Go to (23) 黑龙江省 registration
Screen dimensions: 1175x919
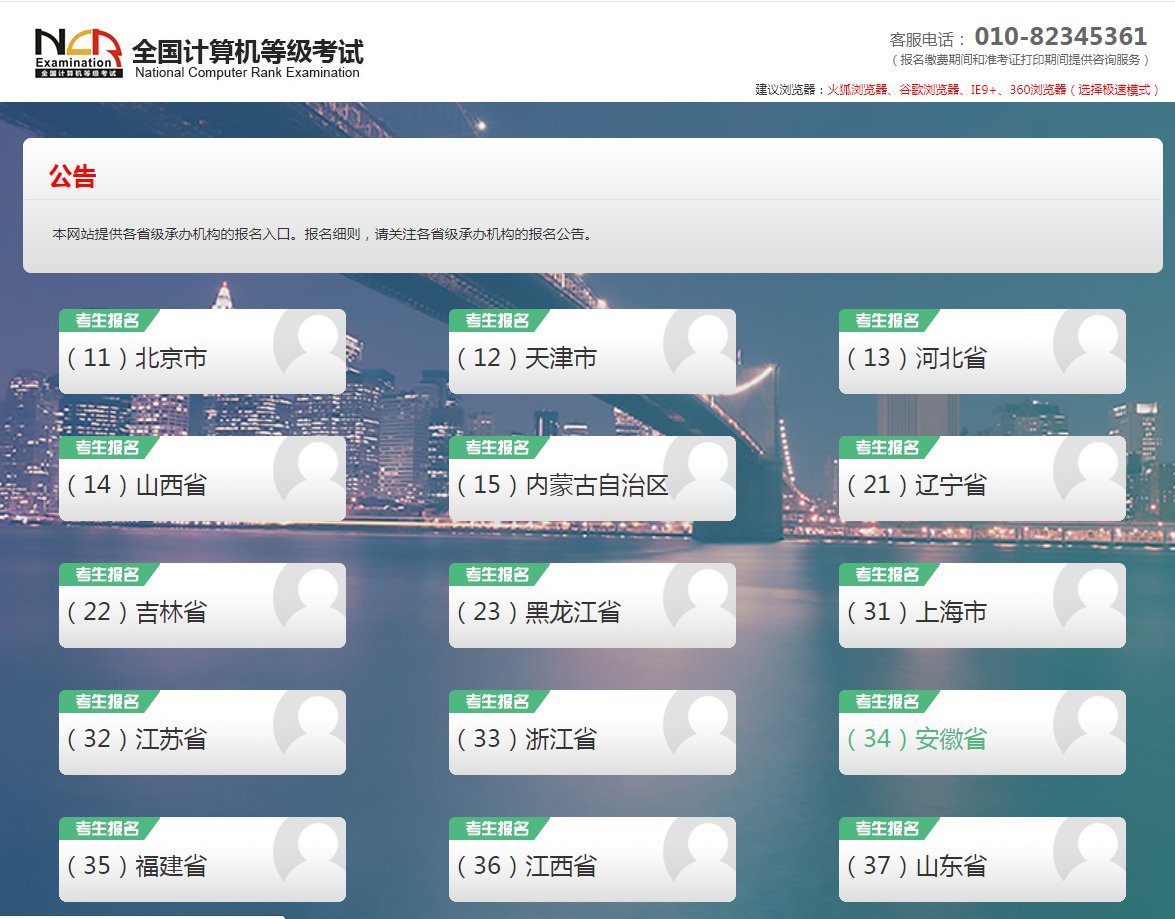[538, 612]
